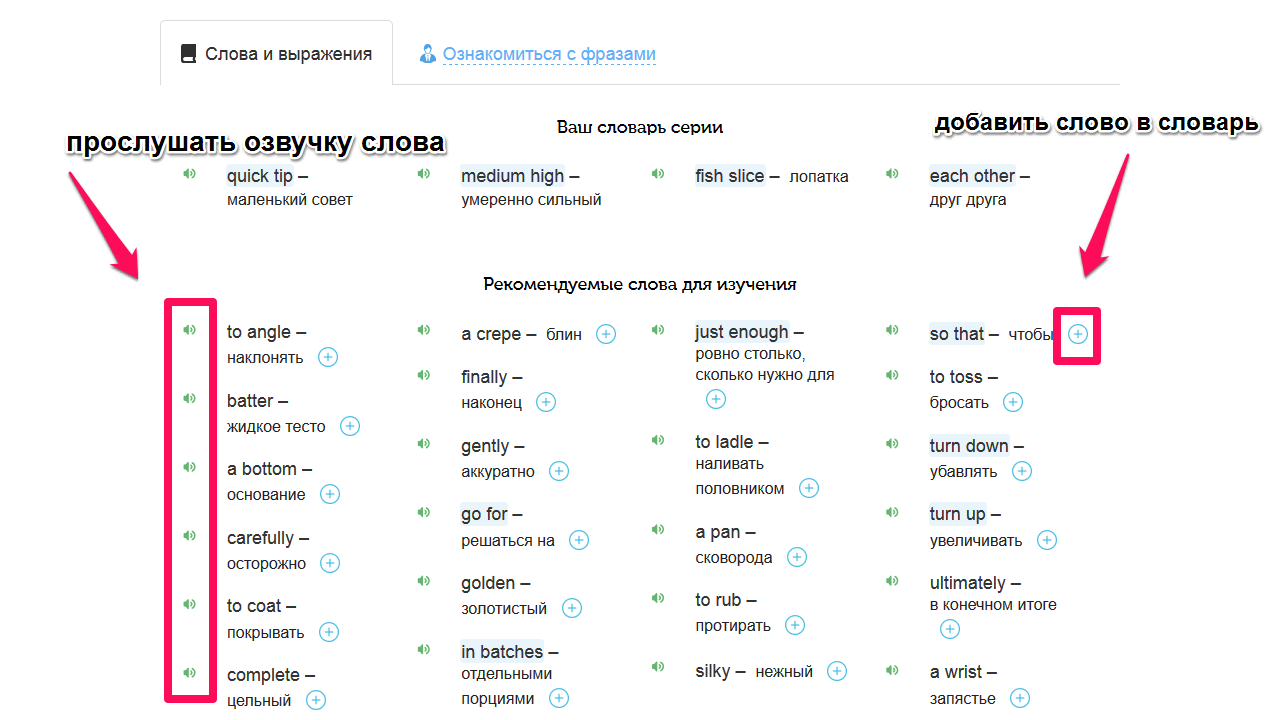1280x720 pixels.
Task: Play audio for 'turn up'
Action: tap(892, 512)
